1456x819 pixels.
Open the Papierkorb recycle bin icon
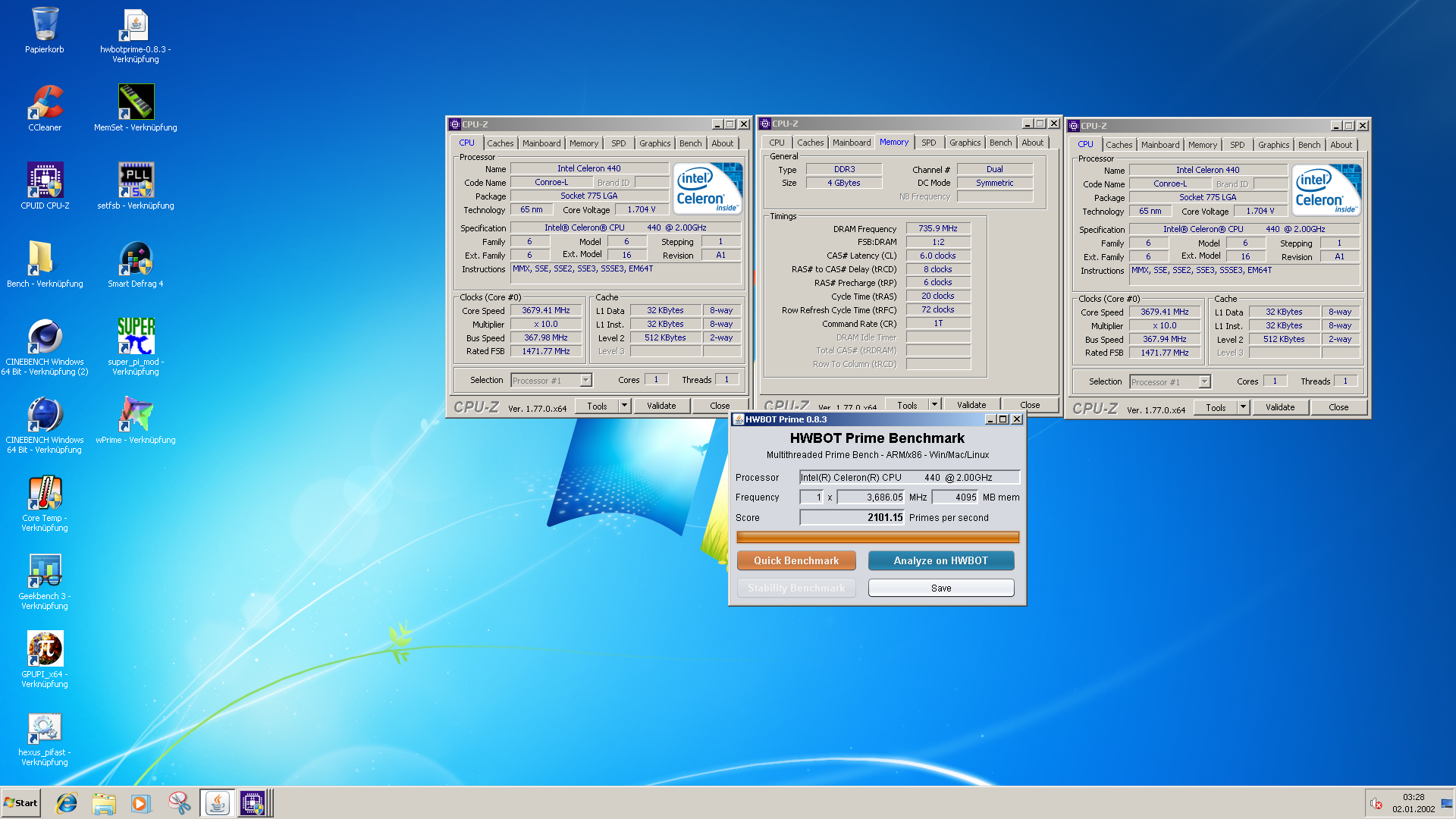pos(45,30)
